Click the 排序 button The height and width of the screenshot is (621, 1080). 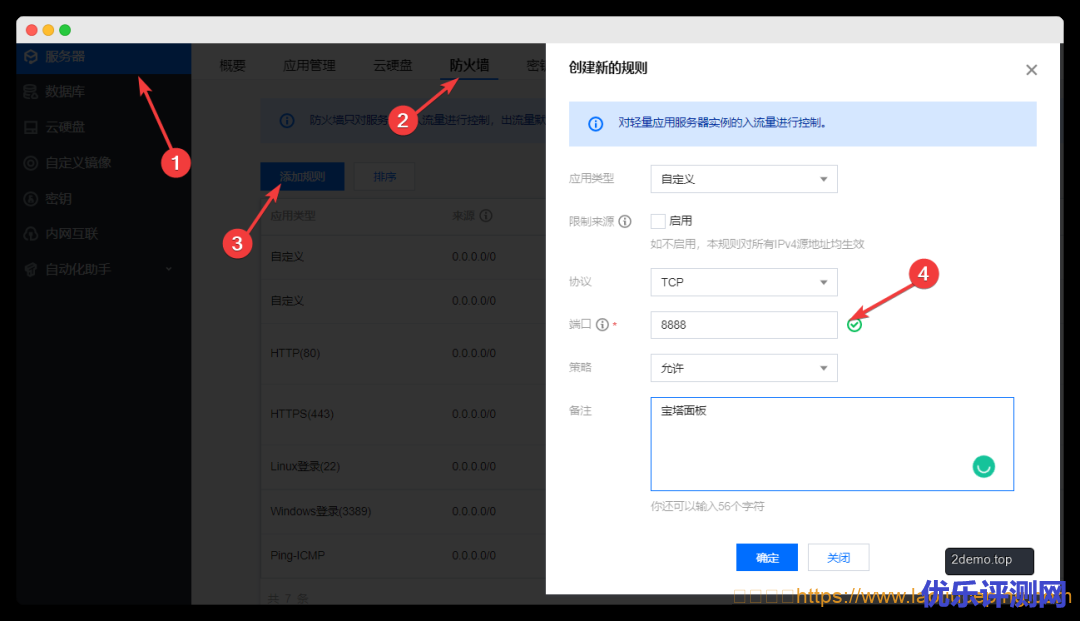(x=384, y=176)
